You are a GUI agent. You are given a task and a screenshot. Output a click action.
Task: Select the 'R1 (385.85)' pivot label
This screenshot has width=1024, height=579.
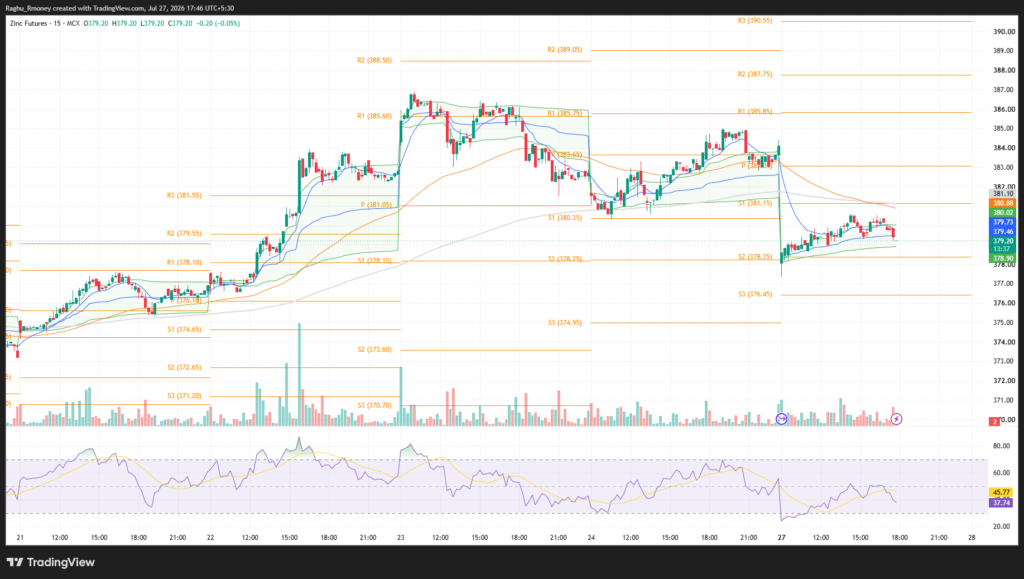[755, 112]
